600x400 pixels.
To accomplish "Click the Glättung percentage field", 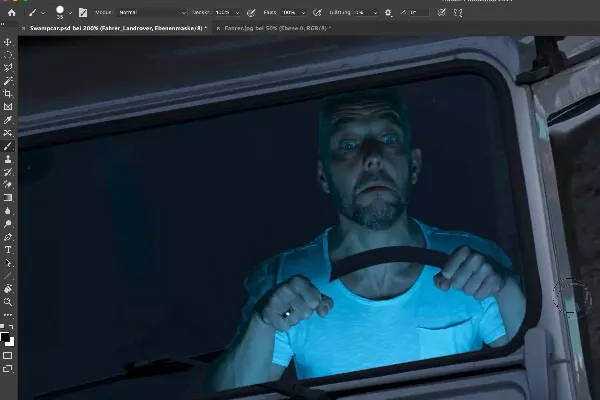I will [362, 13].
